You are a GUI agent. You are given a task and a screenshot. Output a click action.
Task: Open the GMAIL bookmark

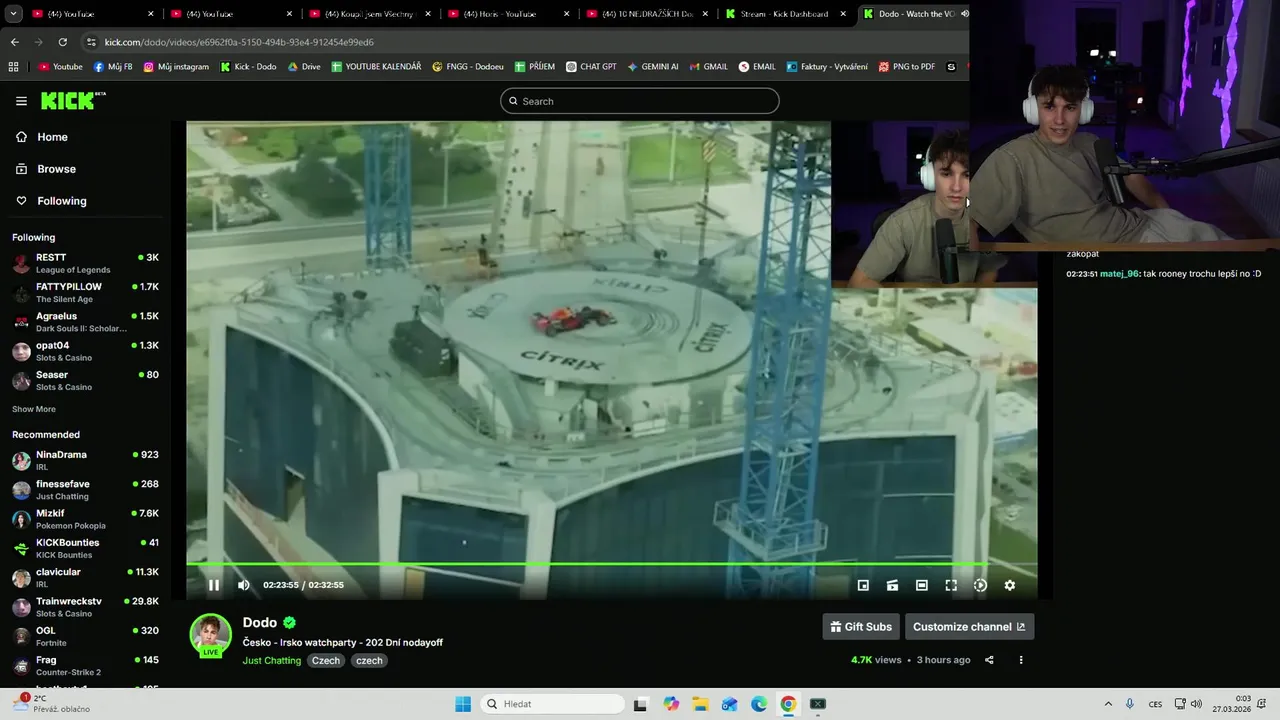coord(708,67)
